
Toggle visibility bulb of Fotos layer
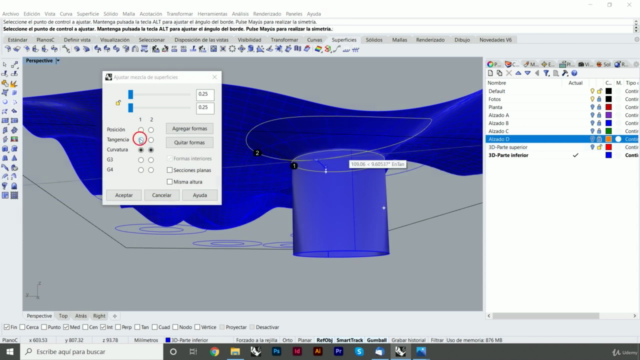pos(592,99)
